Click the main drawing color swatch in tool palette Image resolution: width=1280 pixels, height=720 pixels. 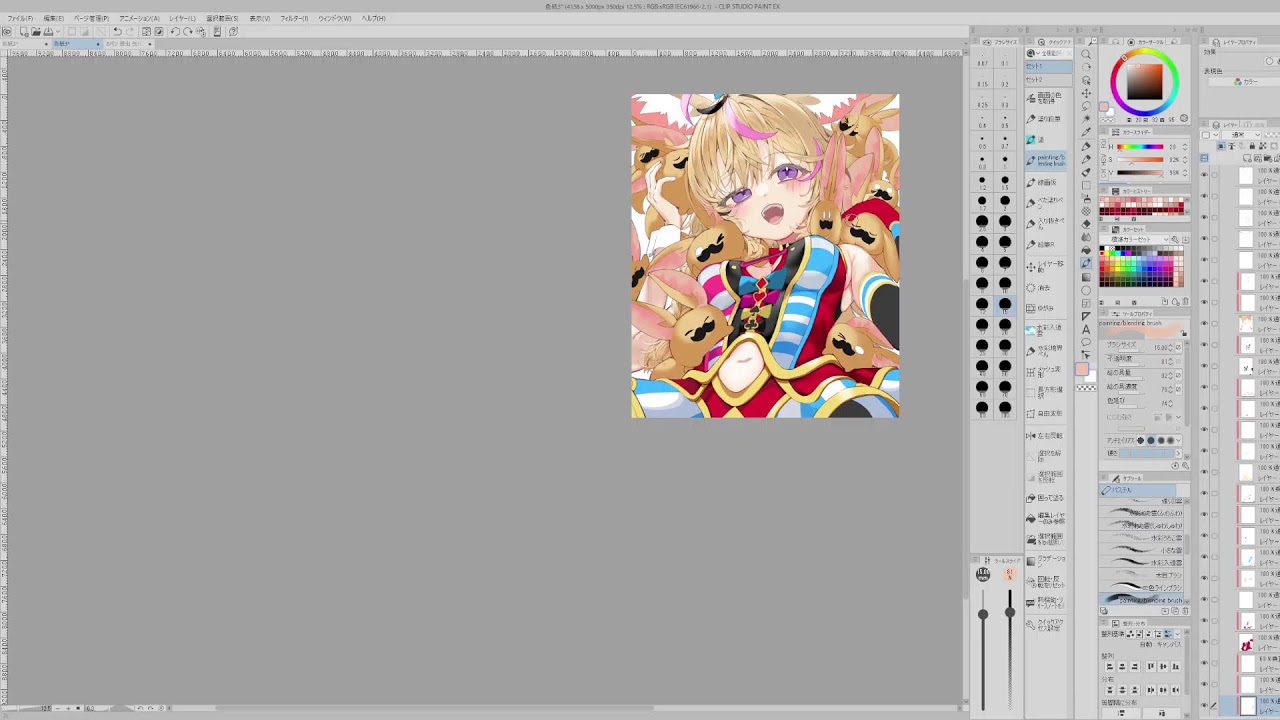(1081, 369)
